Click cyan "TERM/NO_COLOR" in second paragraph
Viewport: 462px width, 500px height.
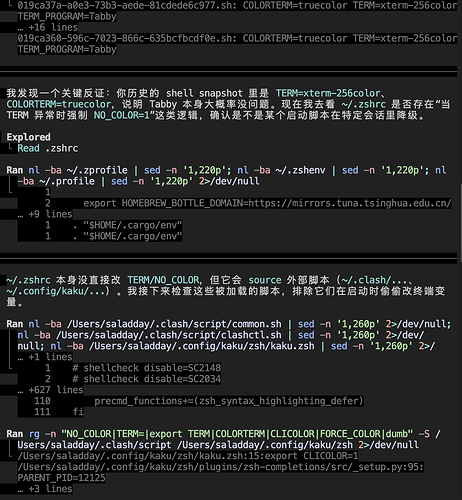tap(163, 280)
